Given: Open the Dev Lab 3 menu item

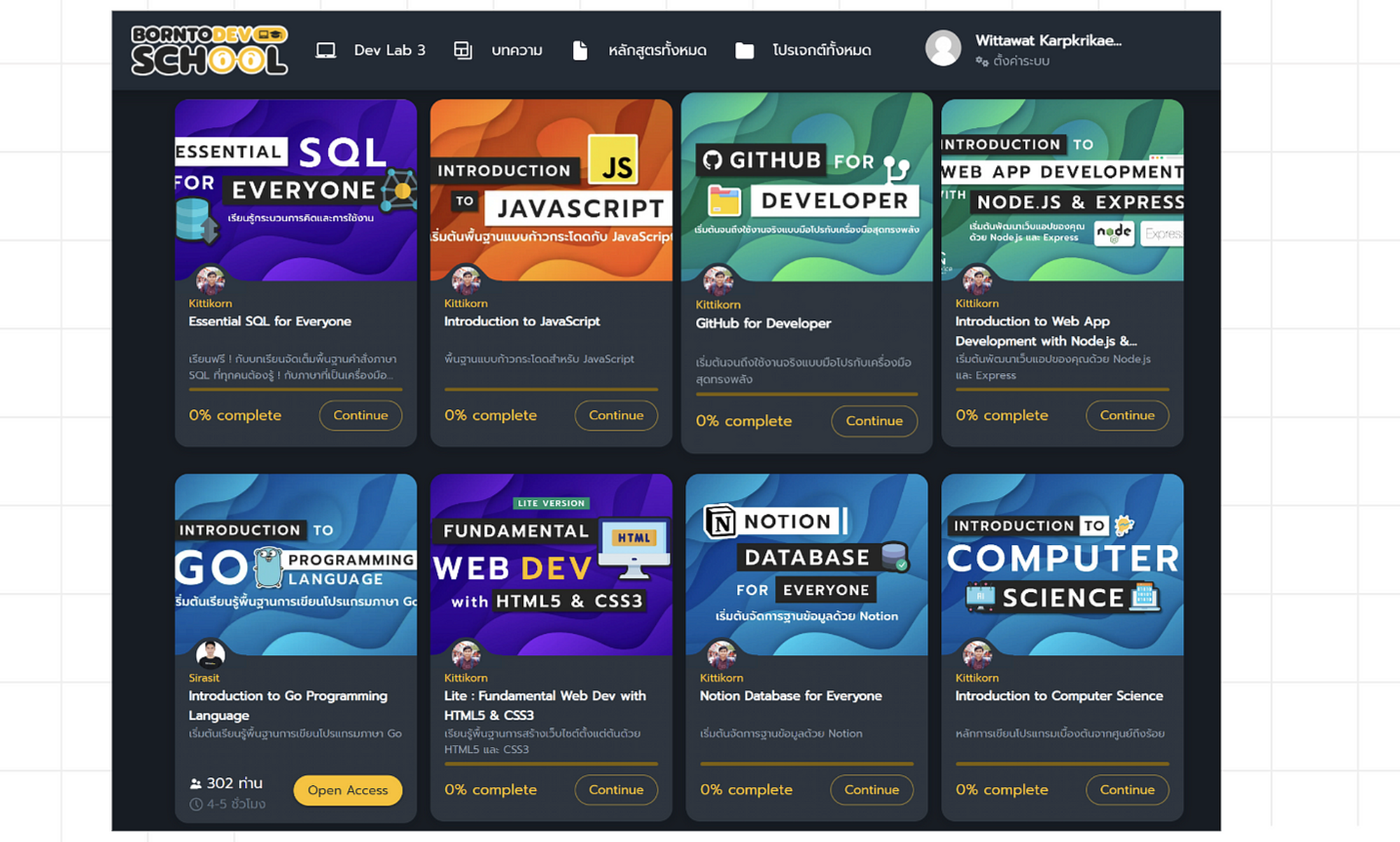Looking at the screenshot, I should 389,50.
